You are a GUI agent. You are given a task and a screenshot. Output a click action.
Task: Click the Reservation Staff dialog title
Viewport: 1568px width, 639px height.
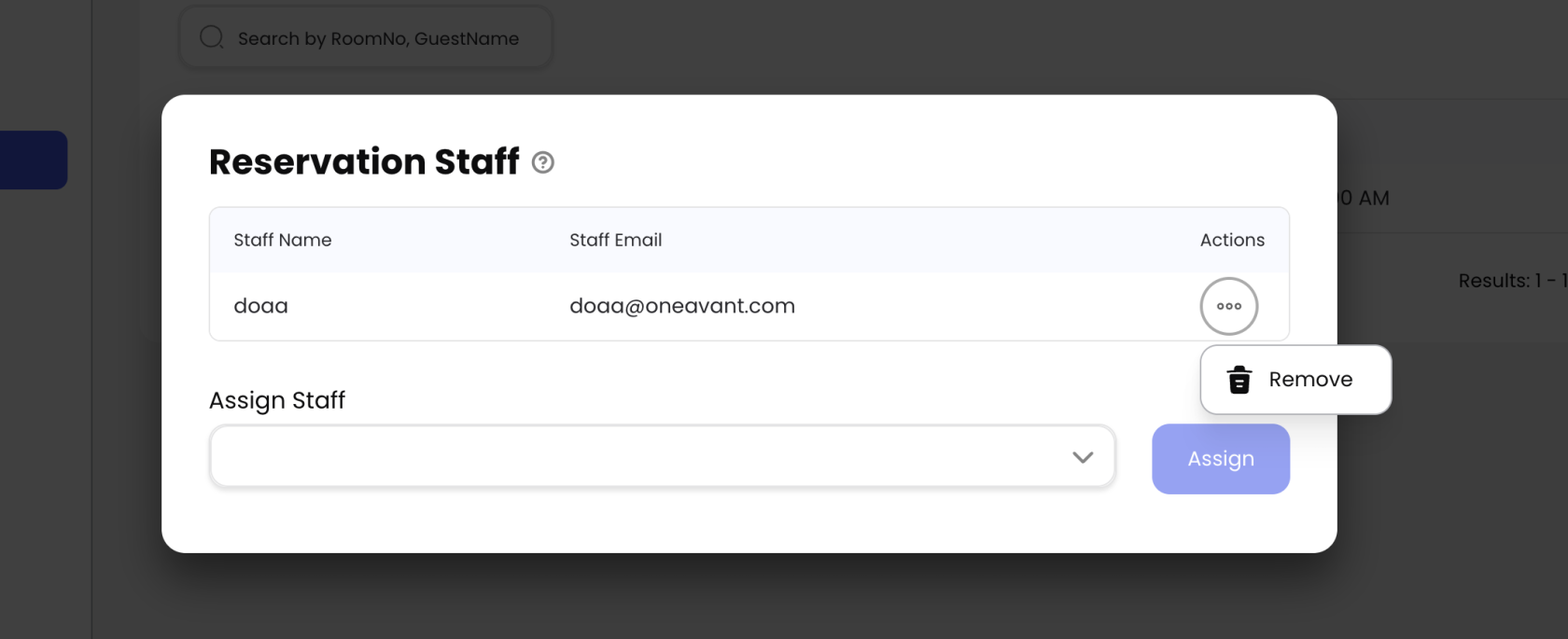[364, 162]
